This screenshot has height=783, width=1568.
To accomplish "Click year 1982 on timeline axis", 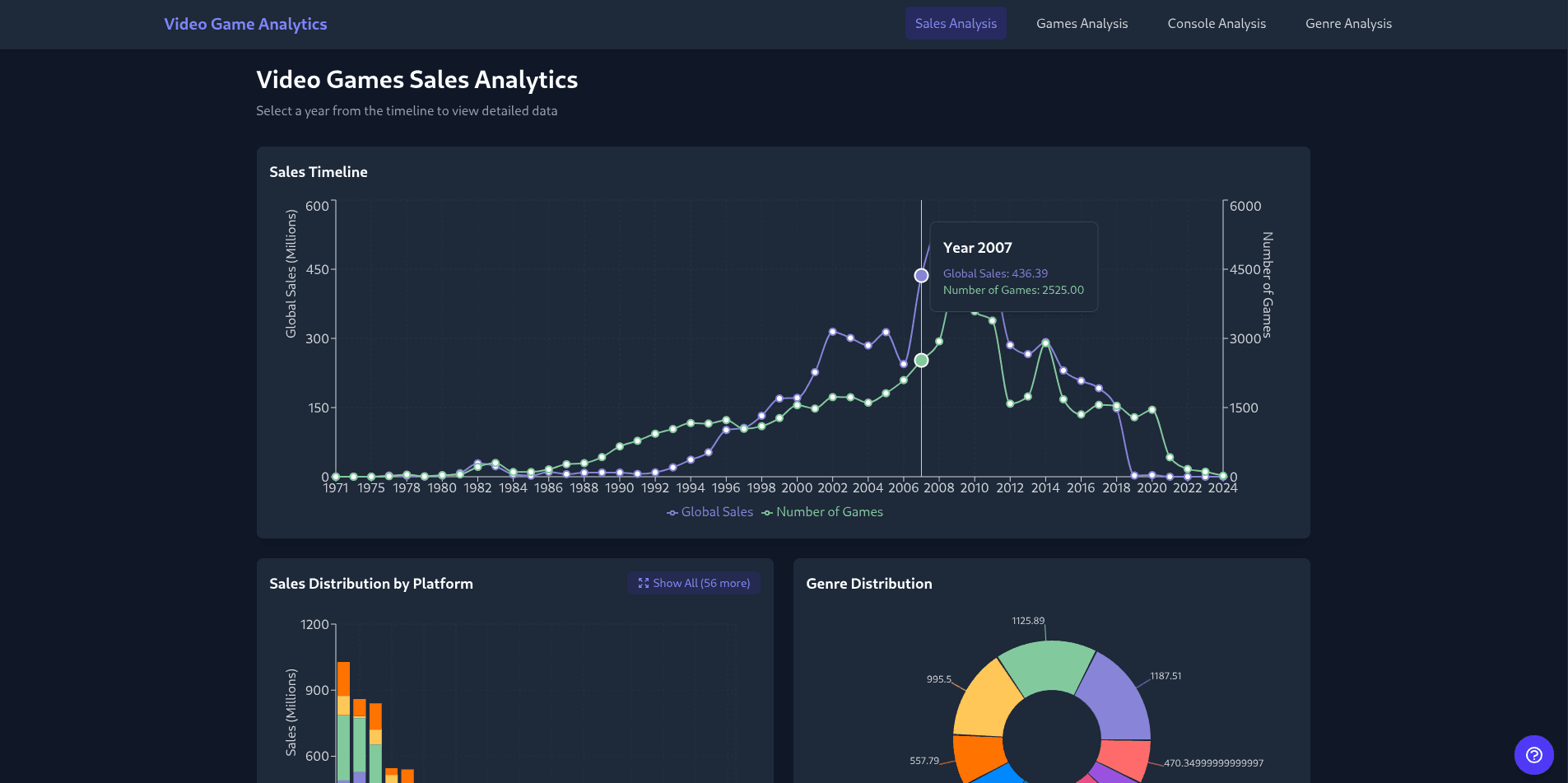I will point(477,488).
